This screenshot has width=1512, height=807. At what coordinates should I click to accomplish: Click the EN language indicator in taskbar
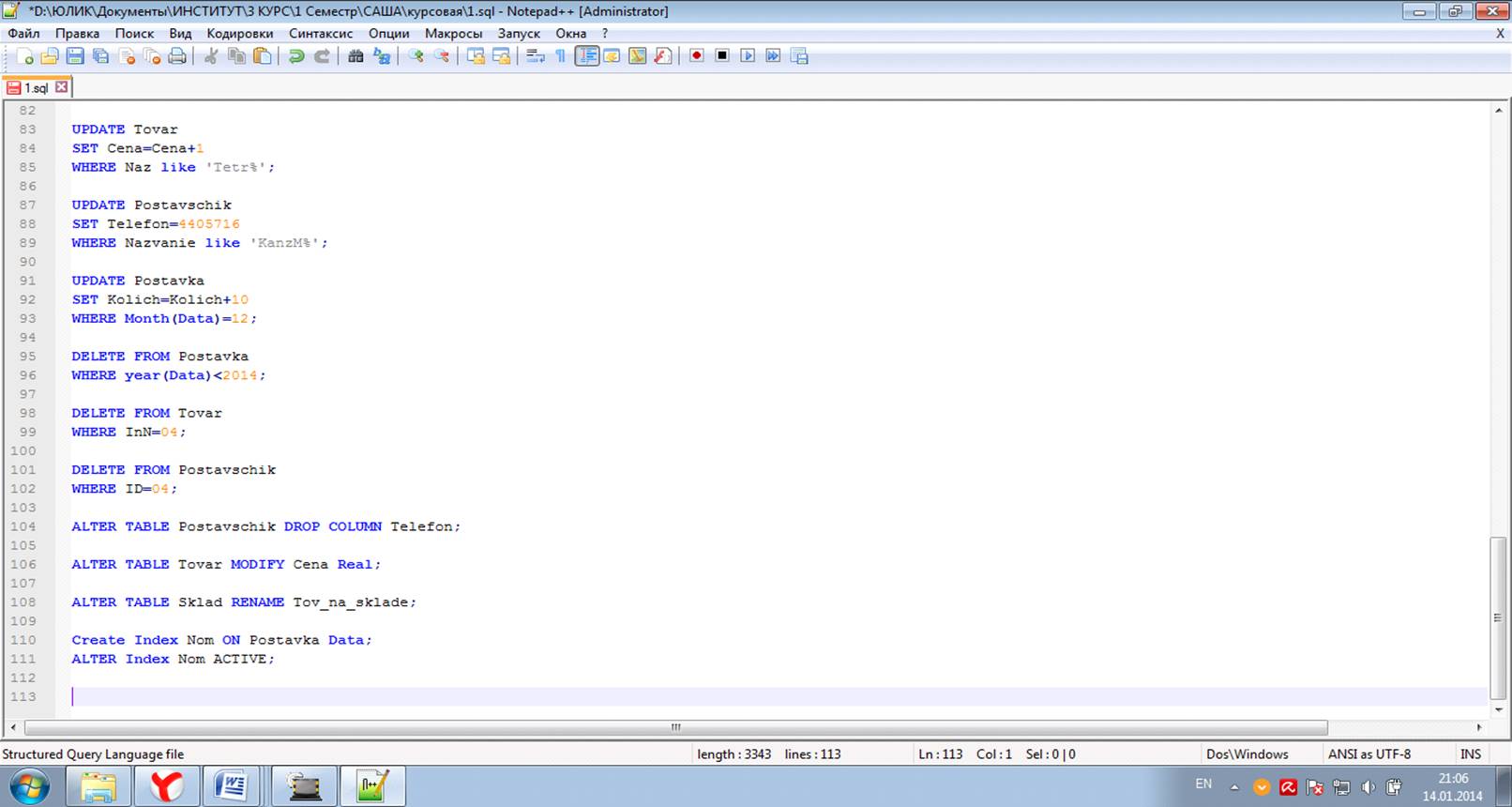click(x=1203, y=784)
